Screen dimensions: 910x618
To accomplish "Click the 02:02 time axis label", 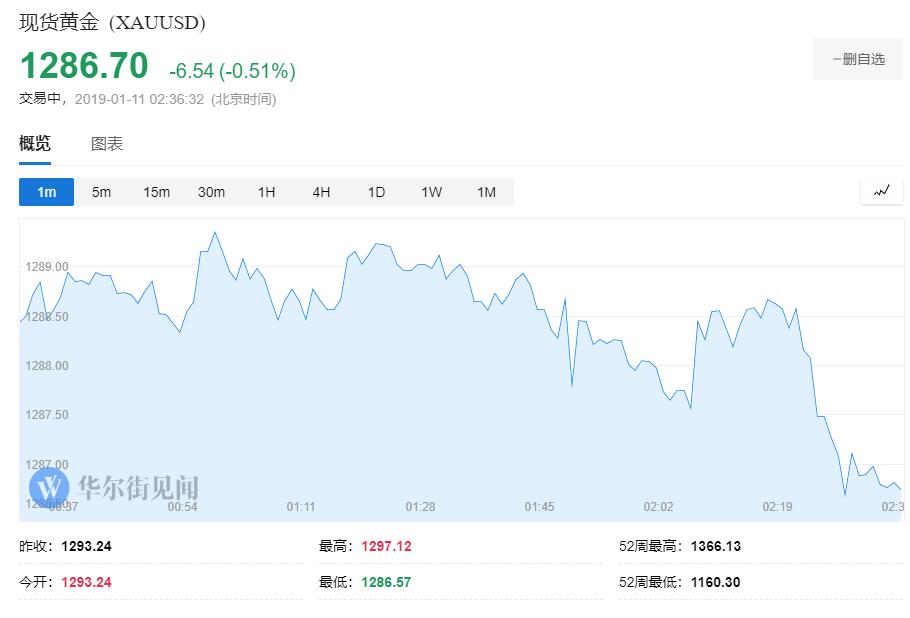I will (658, 507).
